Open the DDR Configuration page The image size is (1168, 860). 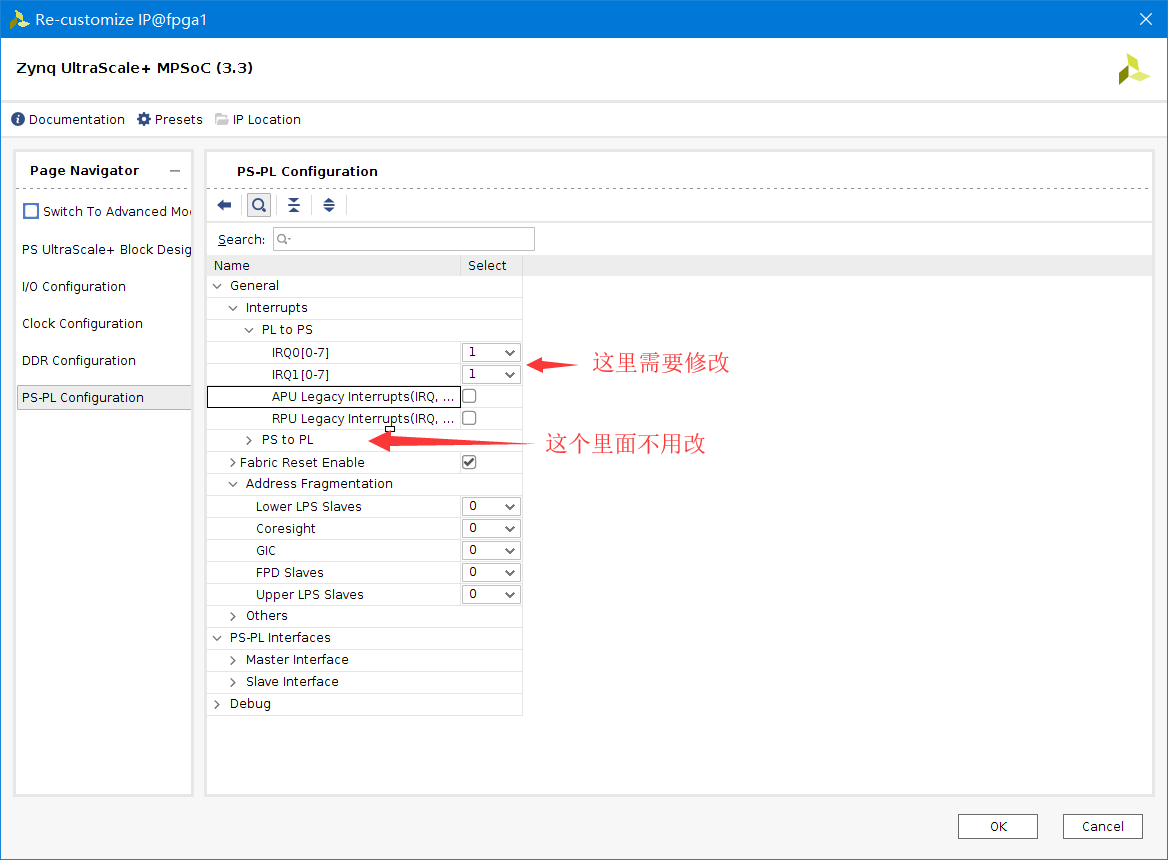78,360
